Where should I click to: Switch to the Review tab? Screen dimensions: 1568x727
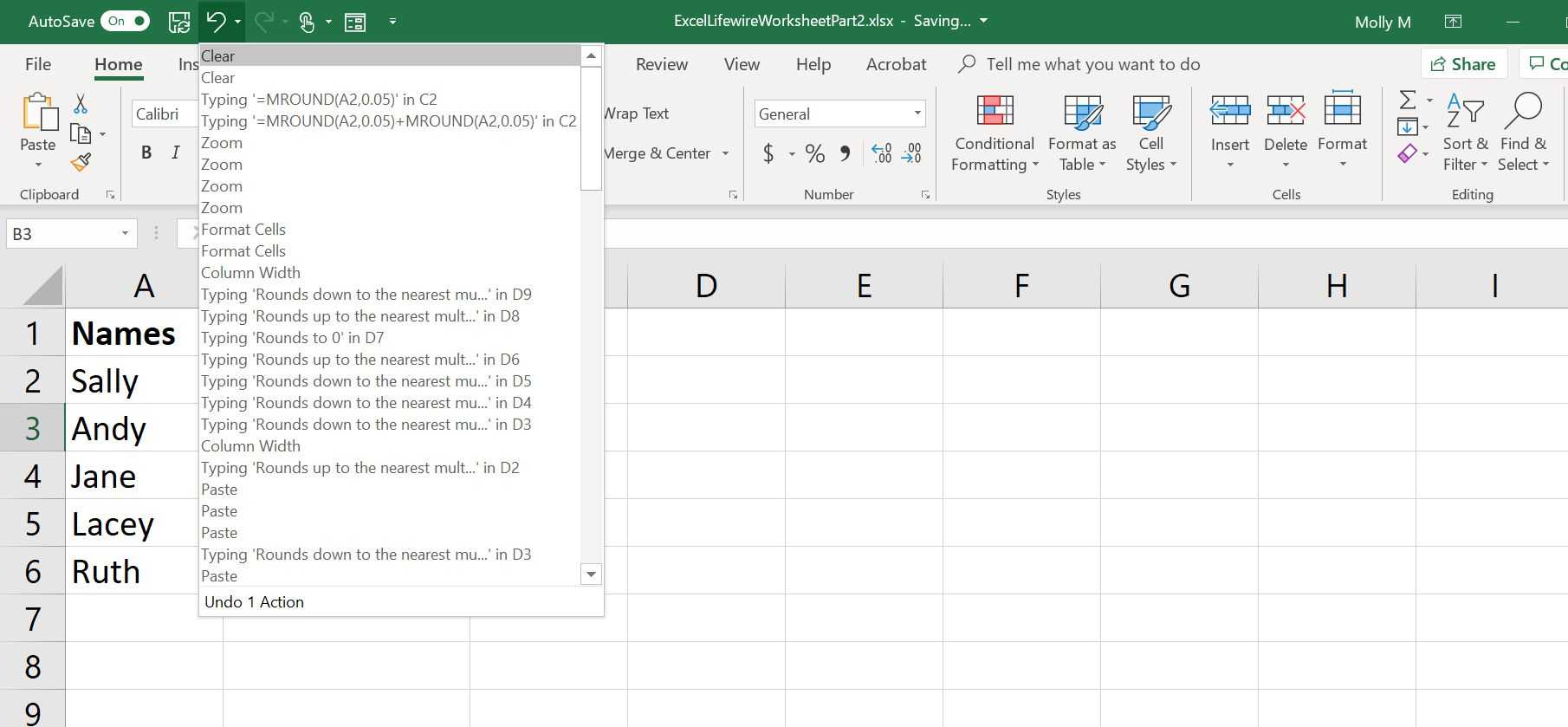pyautogui.click(x=661, y=64)
